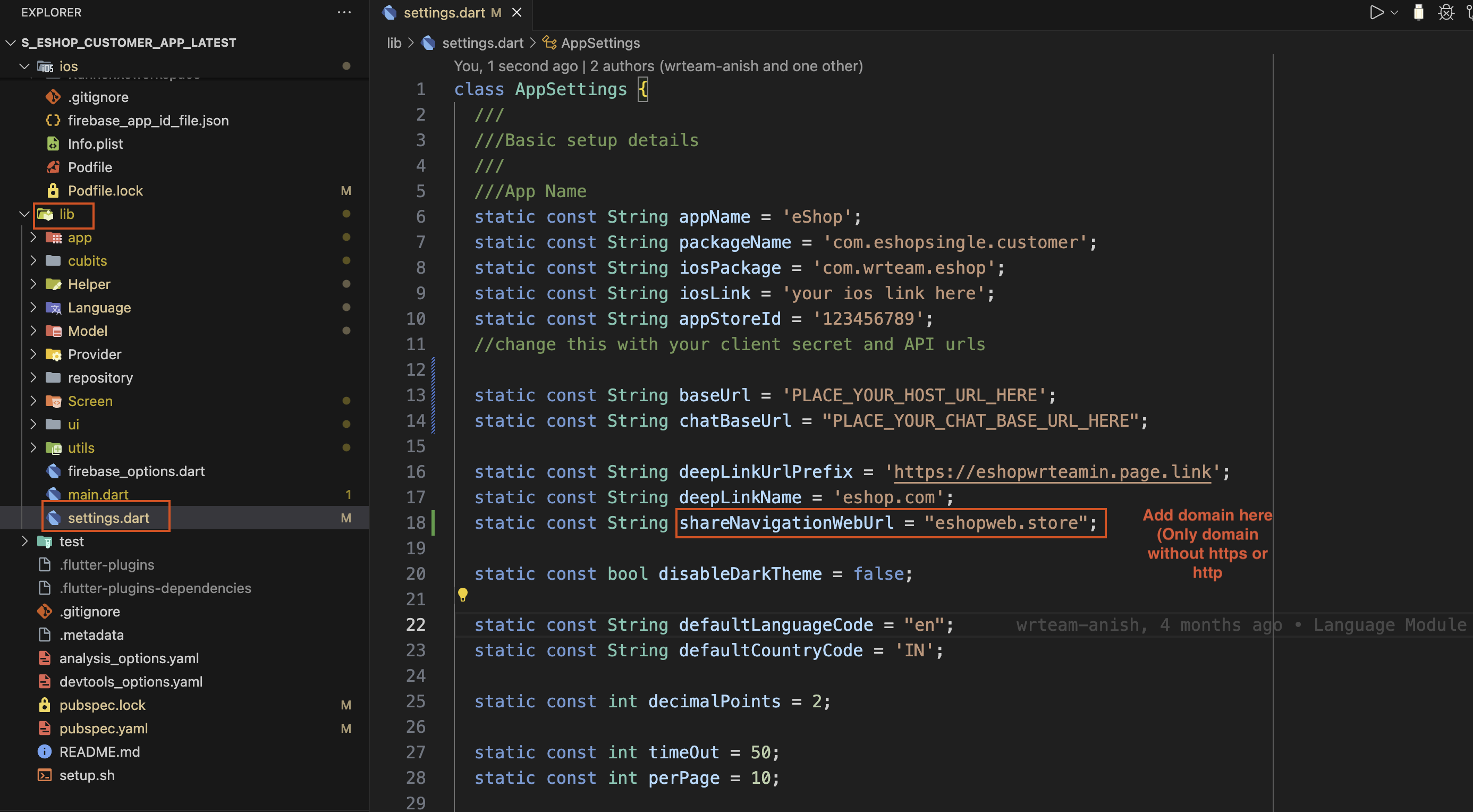Expand the test folder

tap(24, 542)
